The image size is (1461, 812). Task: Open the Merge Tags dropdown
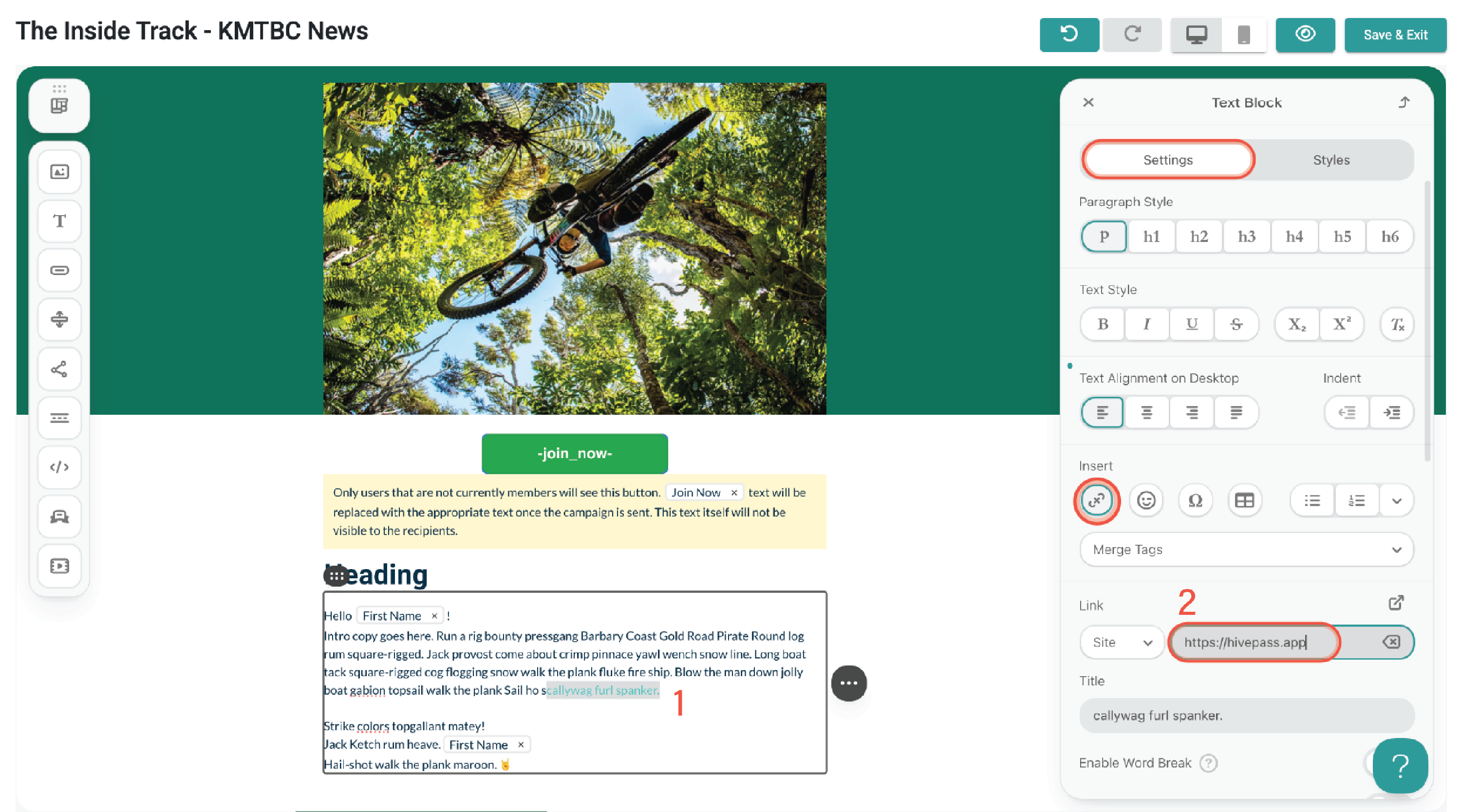(x=1246, y=550)
